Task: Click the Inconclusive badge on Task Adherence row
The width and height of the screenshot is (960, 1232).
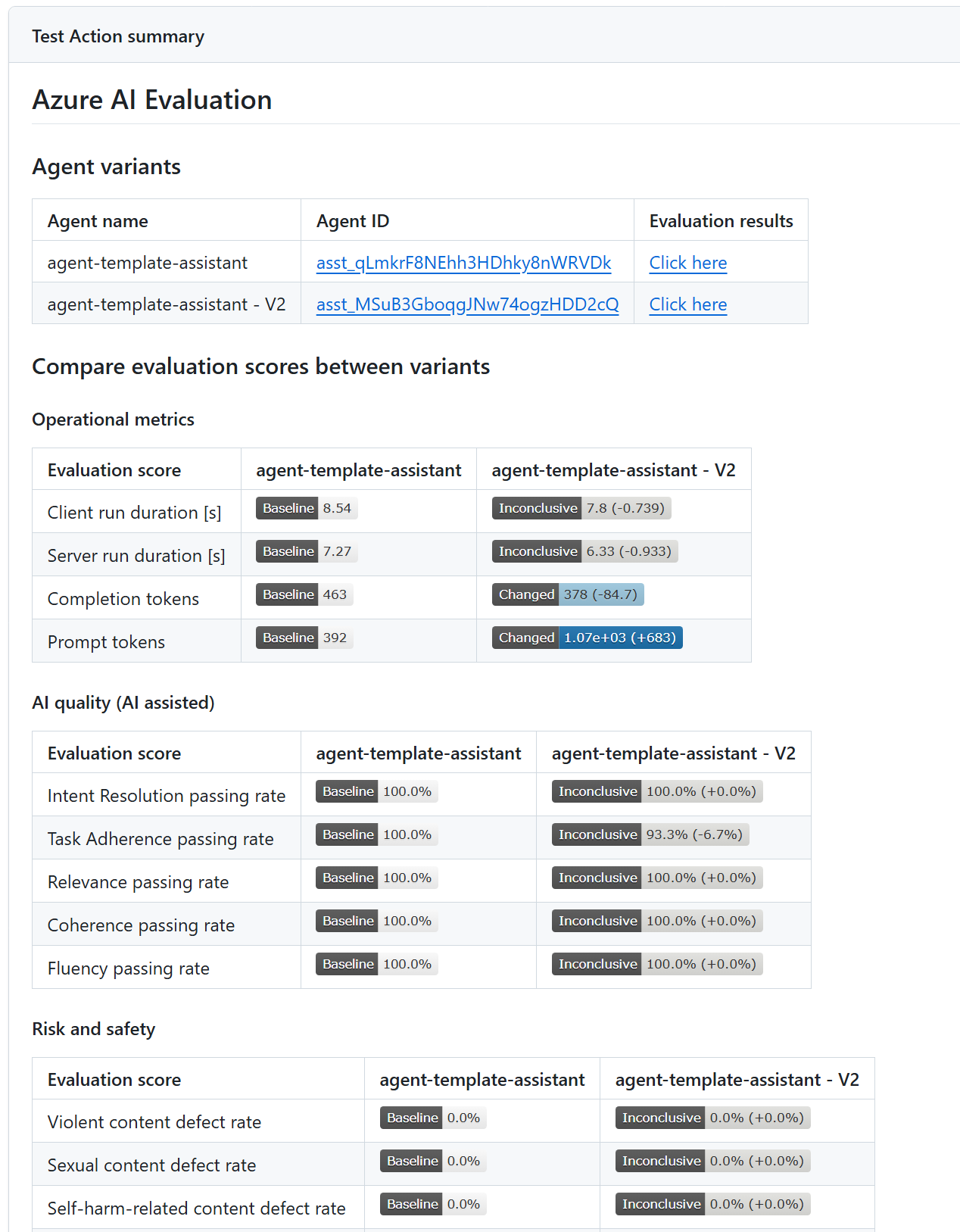Action: click(597, 834)
